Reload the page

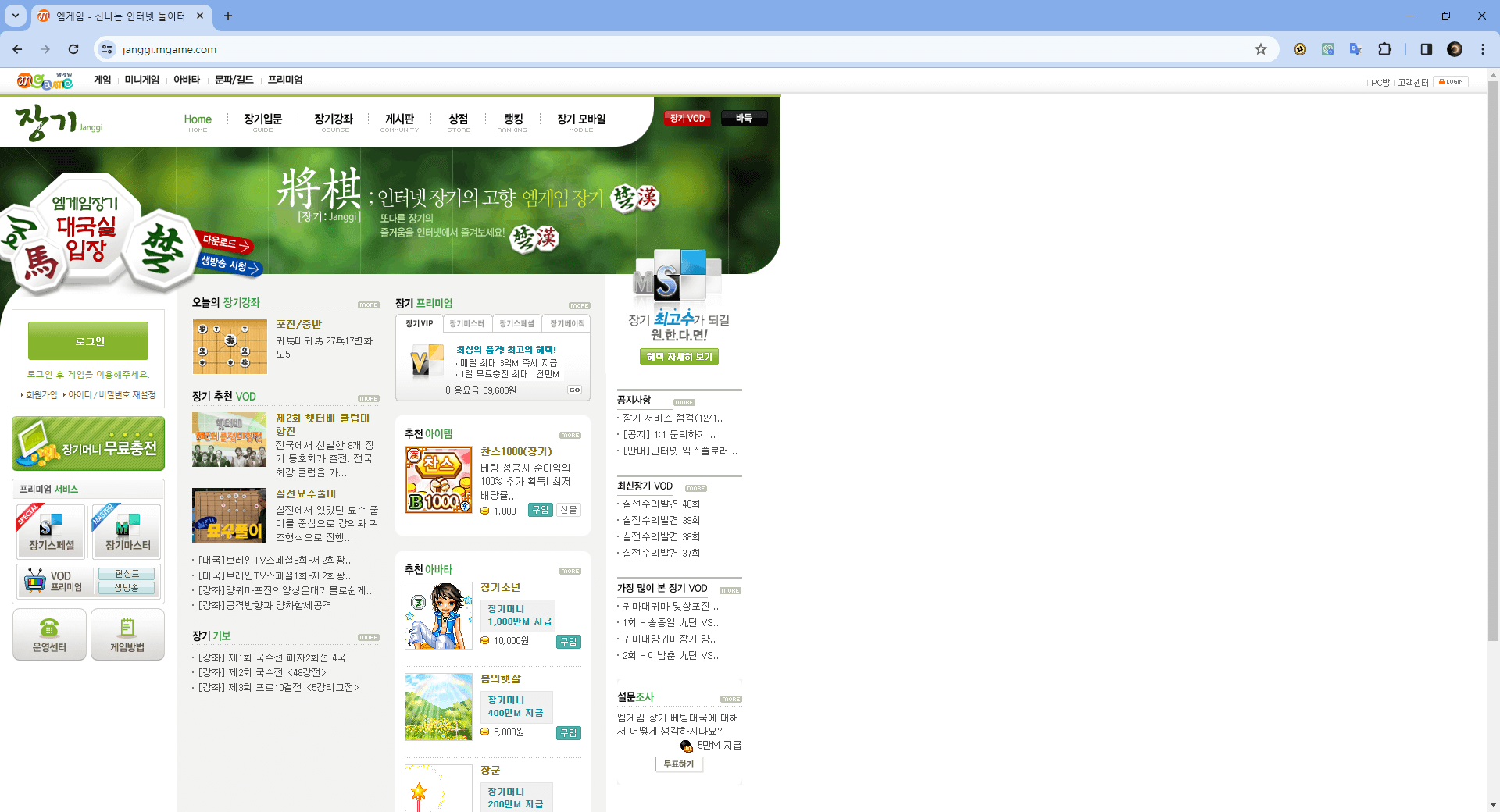coord(73,49)
